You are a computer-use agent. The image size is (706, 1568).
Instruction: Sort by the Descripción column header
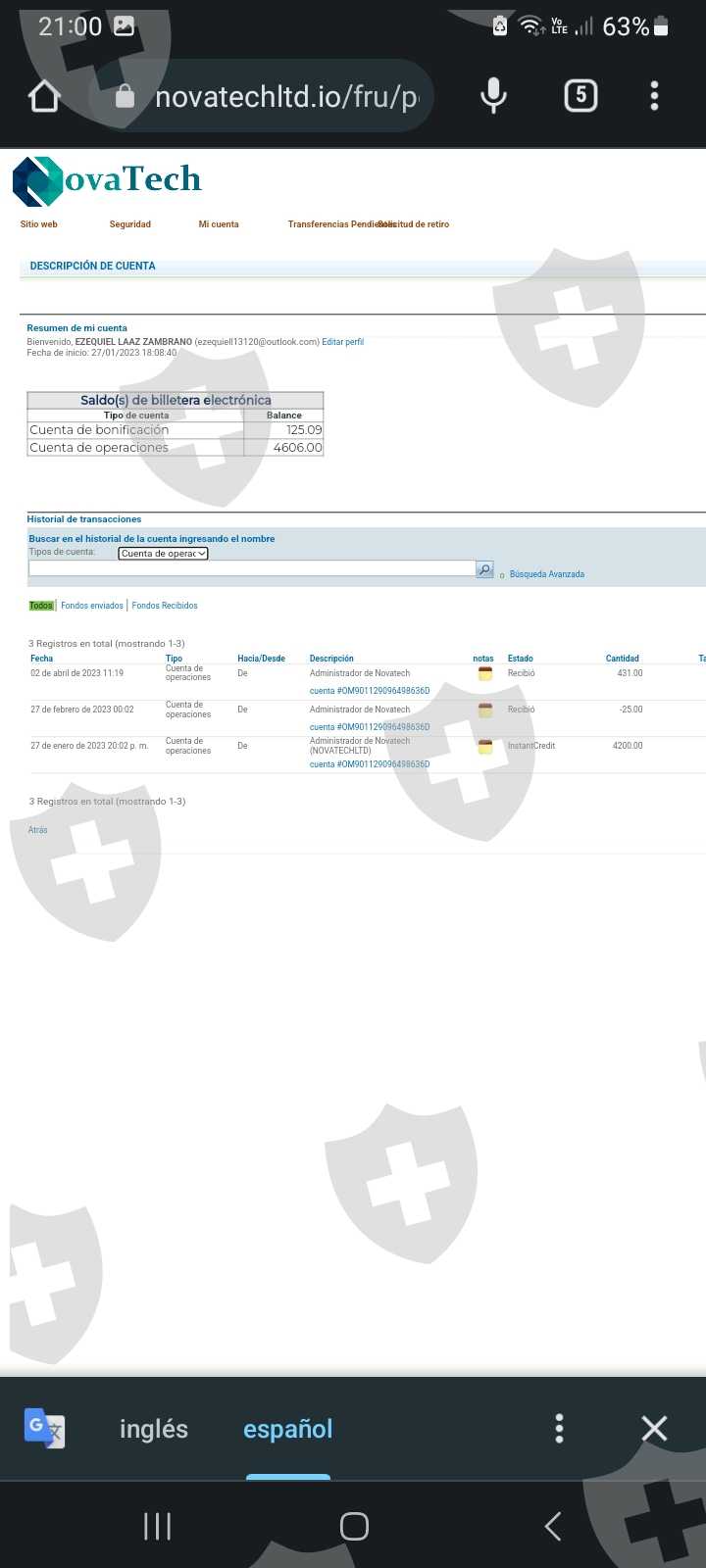[x=331, y=659]
